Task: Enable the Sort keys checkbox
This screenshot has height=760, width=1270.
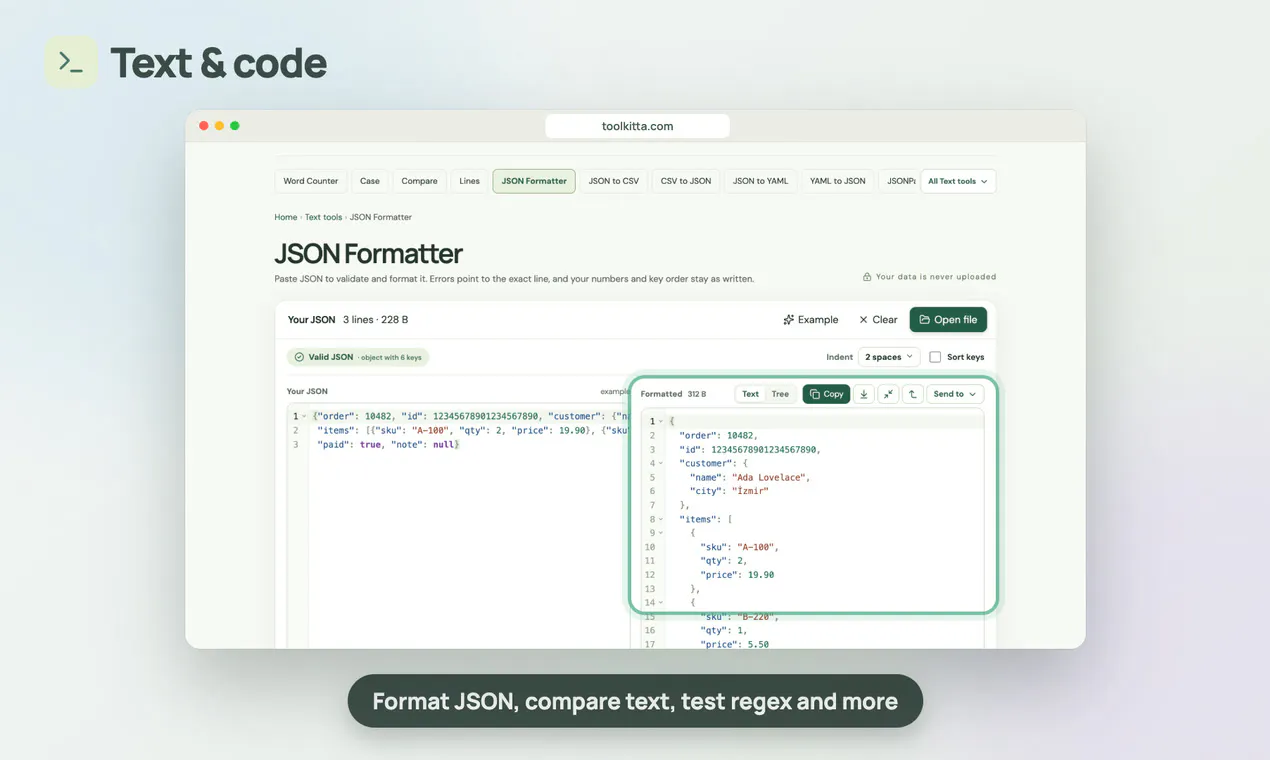Action: pos(935,357)
